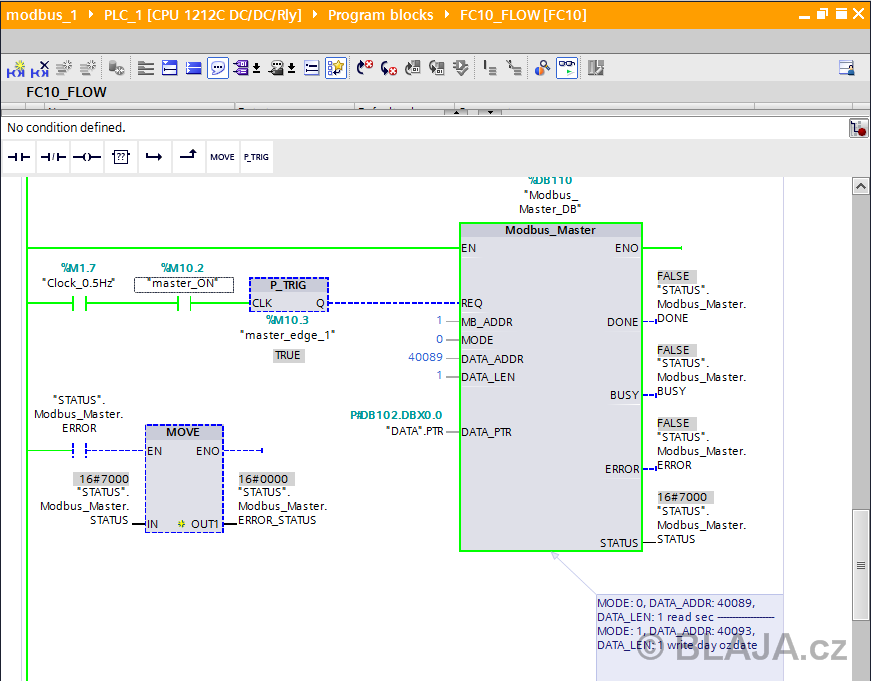Click the FC10_FLOW block title
Screen dimensions: 871x681
click(66, 92)
